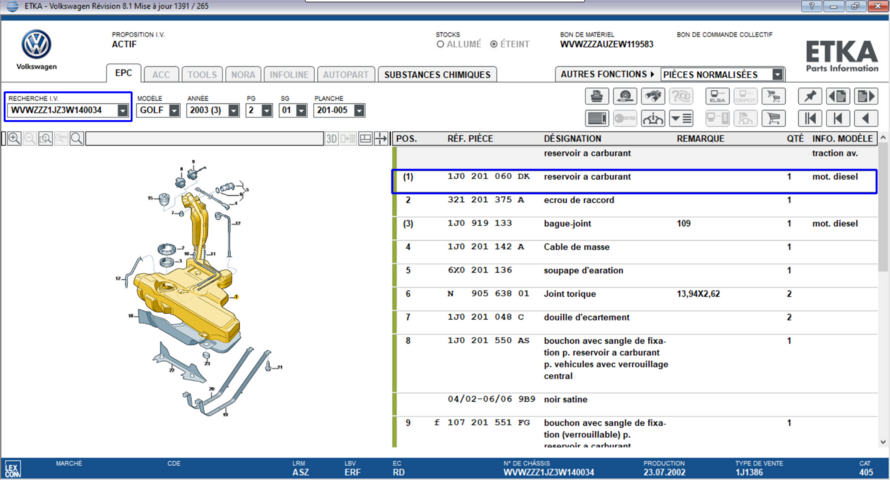This screenshot has height=480, width=890.
Task: Open the PLANCHE 201-005 dropdown
Action: point(359,110)
